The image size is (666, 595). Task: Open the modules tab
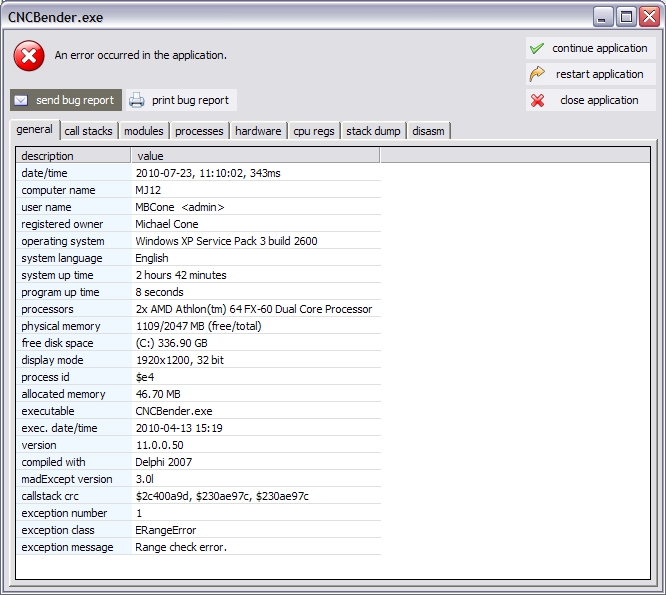[x=144, y=131]
